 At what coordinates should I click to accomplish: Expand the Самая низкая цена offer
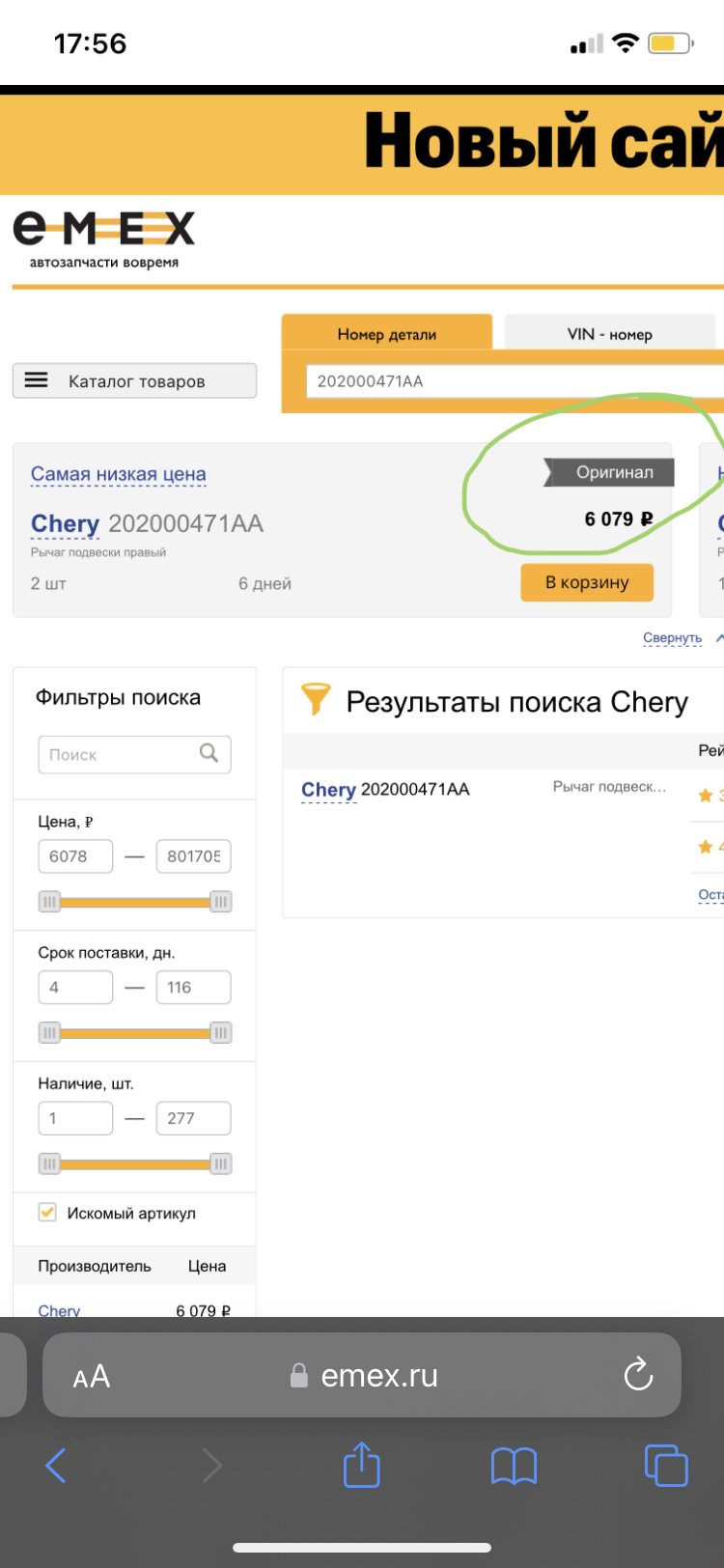click(x=119, y=473)
